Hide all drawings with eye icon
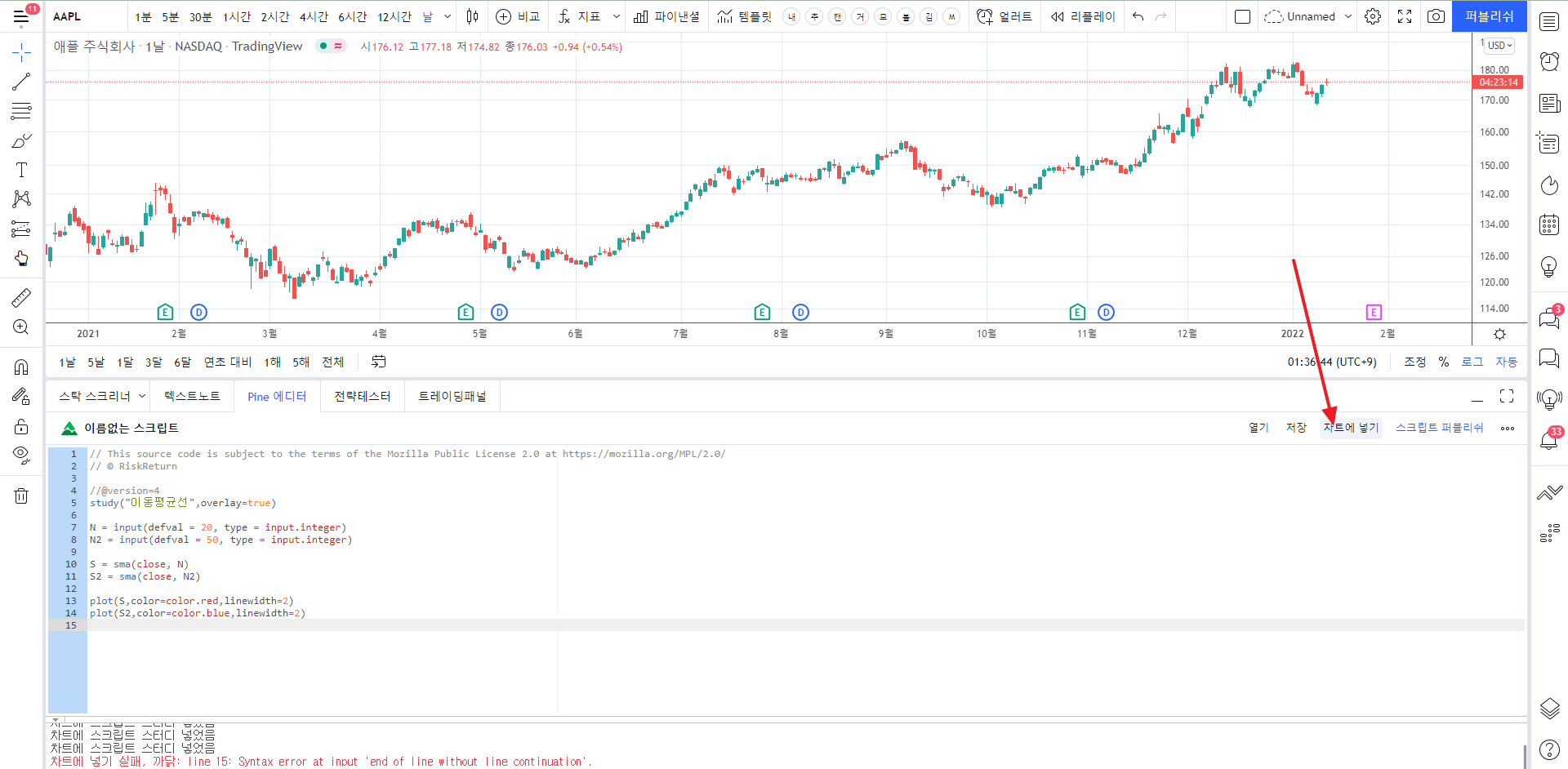Screen dimensions: 1568x769 tap(21, 456)
